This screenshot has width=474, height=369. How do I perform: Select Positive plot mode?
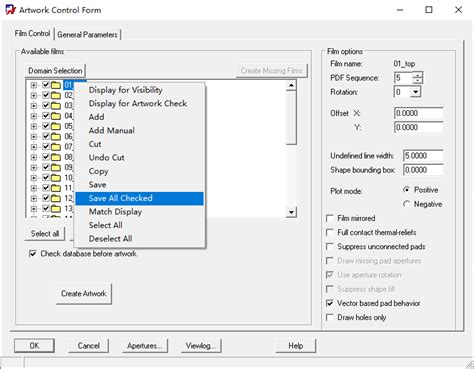pyautogui.click(x=406, y=190)
